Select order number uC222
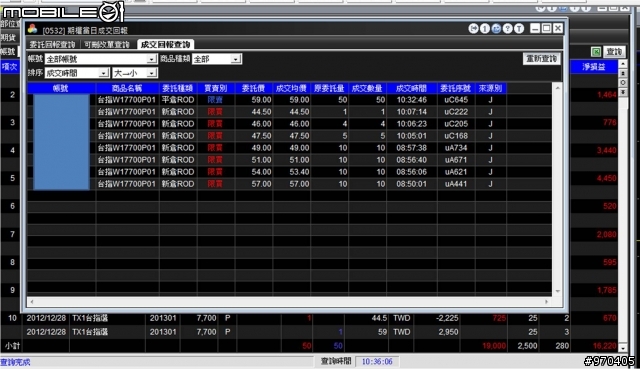Image resolution: width=640 pixels, height=369 pixels. [456, 112]
